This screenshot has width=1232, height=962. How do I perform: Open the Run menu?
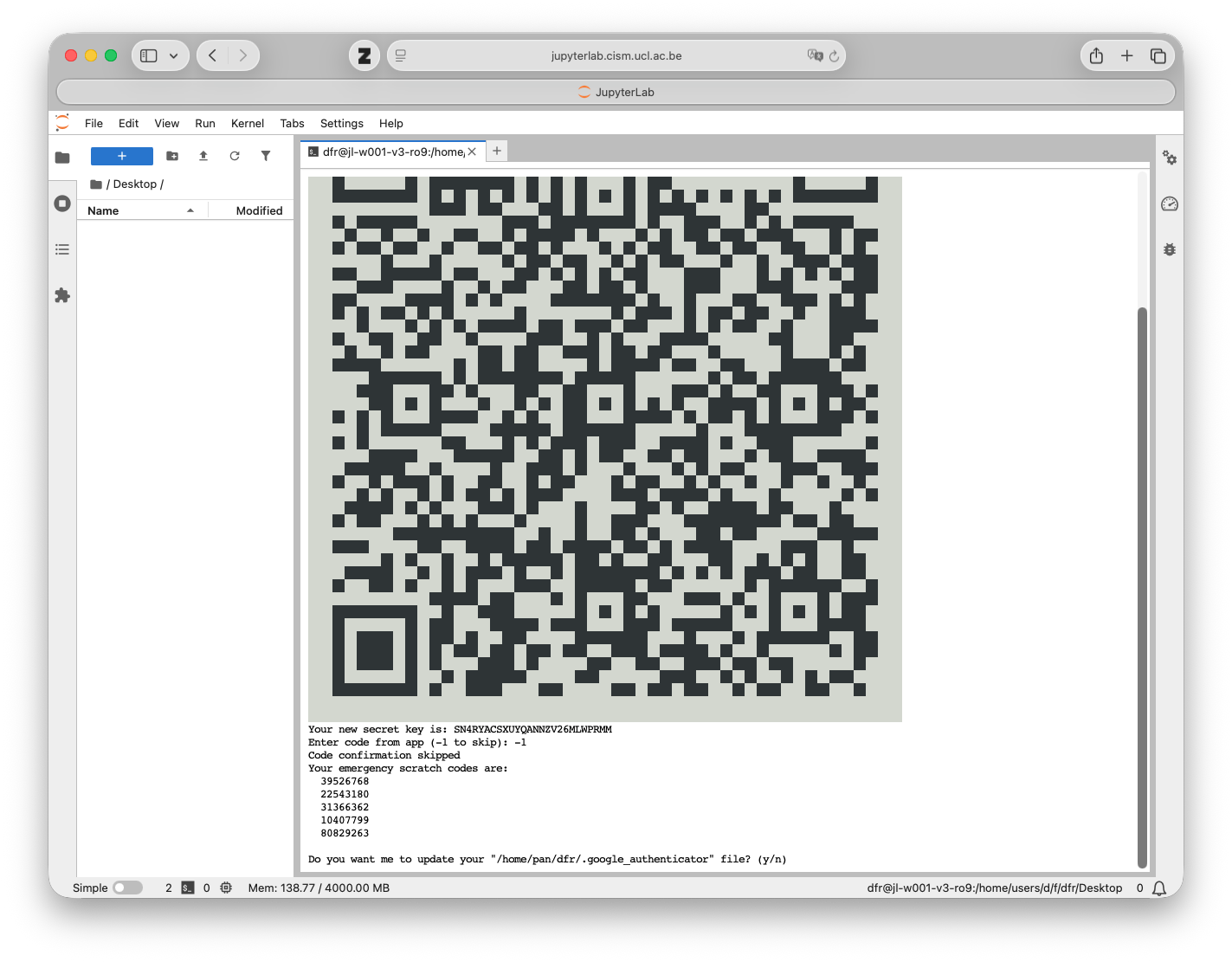coord(205,123)
